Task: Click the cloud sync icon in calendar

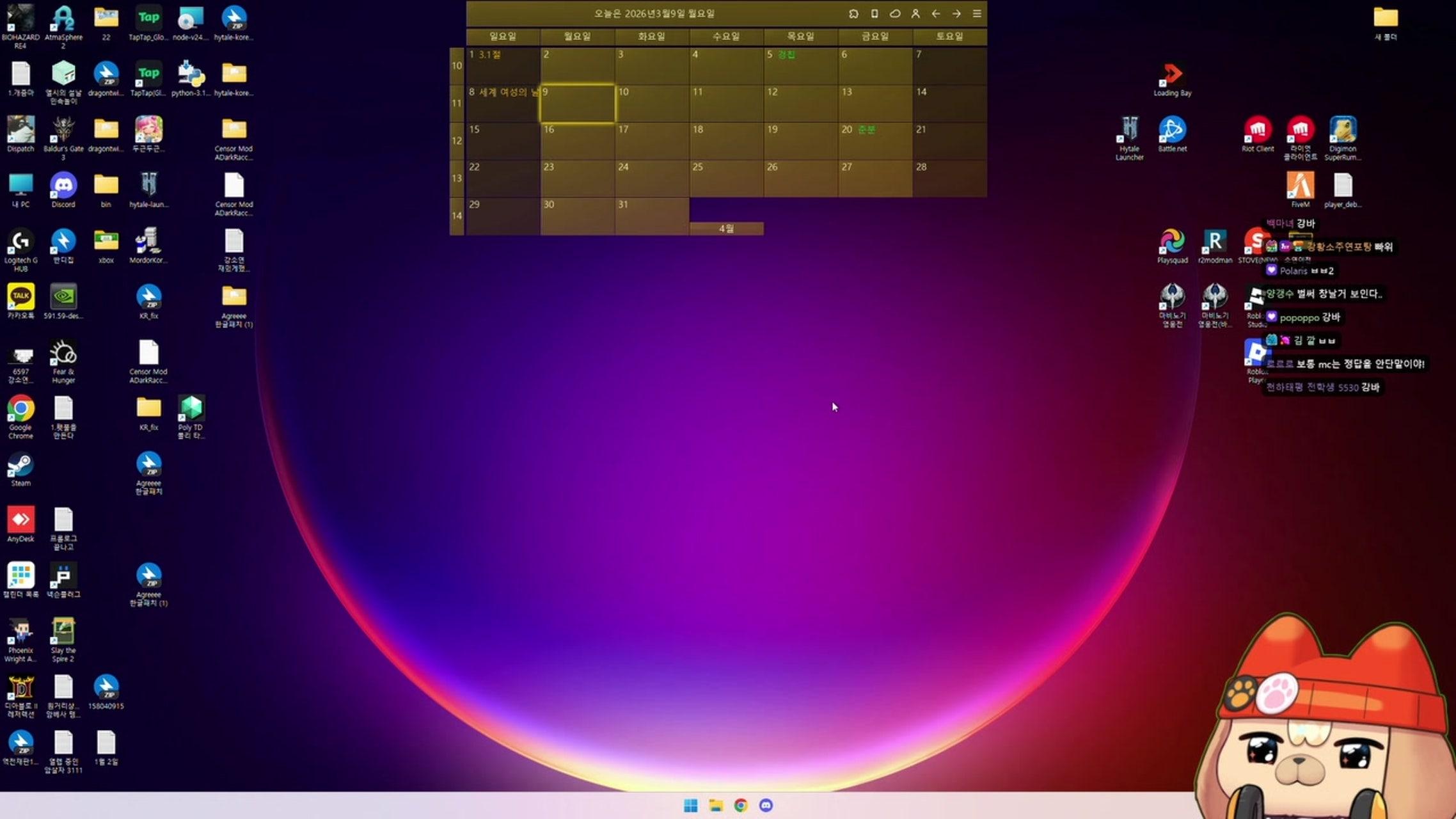Action: pyautogui.click(x=895, y=13)
